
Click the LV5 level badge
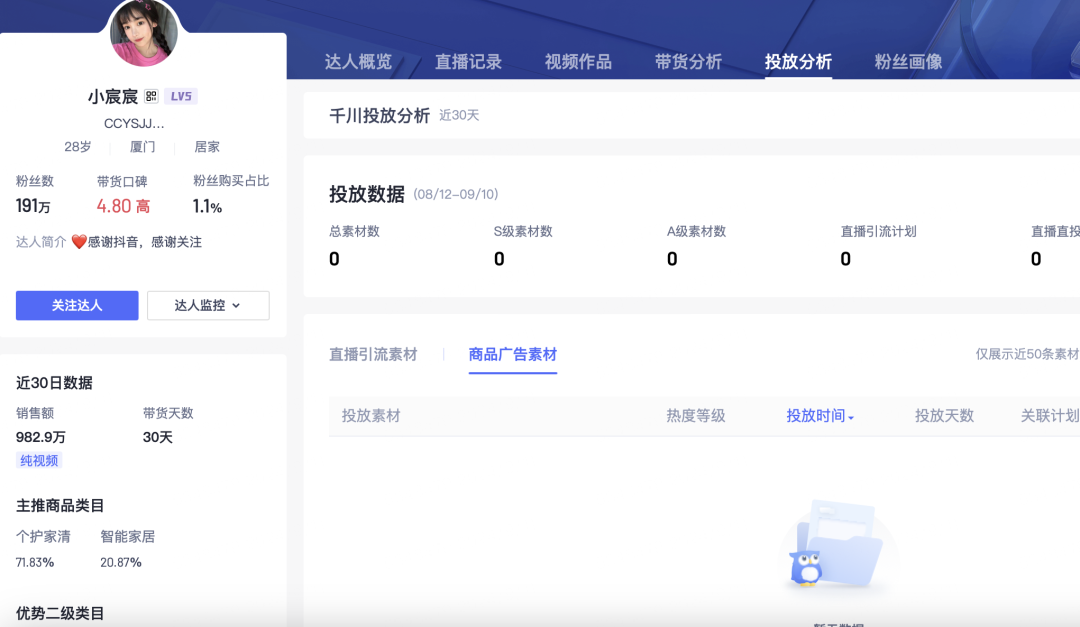181,96
